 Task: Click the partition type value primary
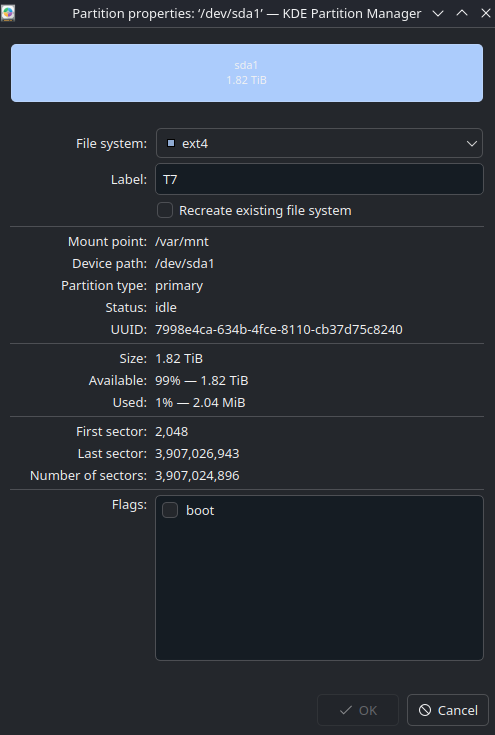(179, 286)
